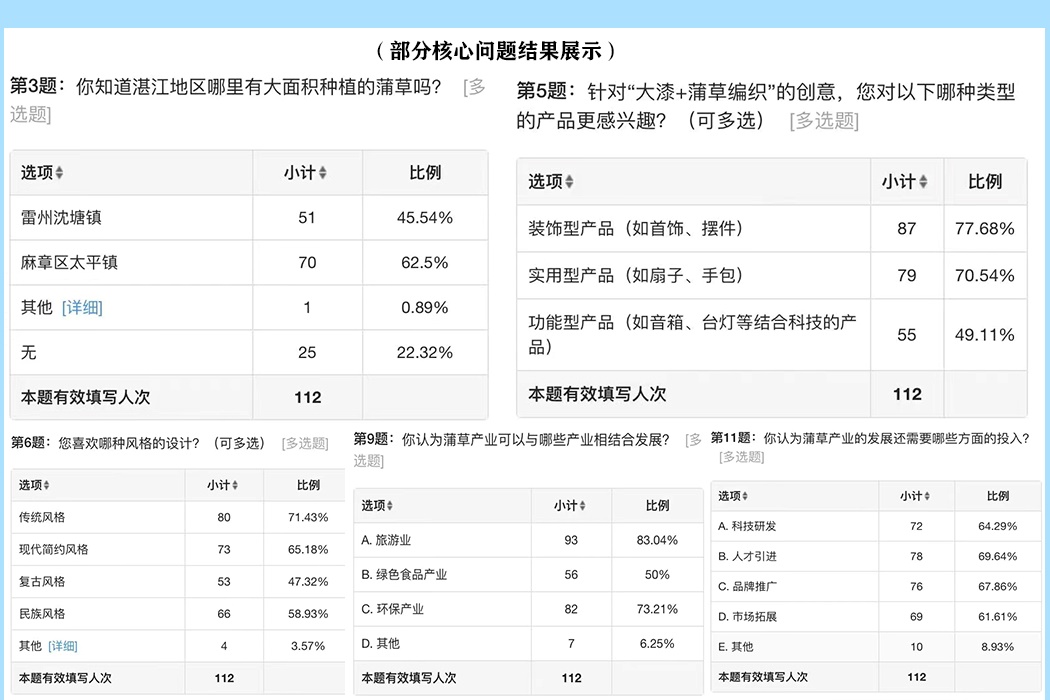Select the 77.68% ratio cell
The image size is (1050, 700).
[985, 228]
